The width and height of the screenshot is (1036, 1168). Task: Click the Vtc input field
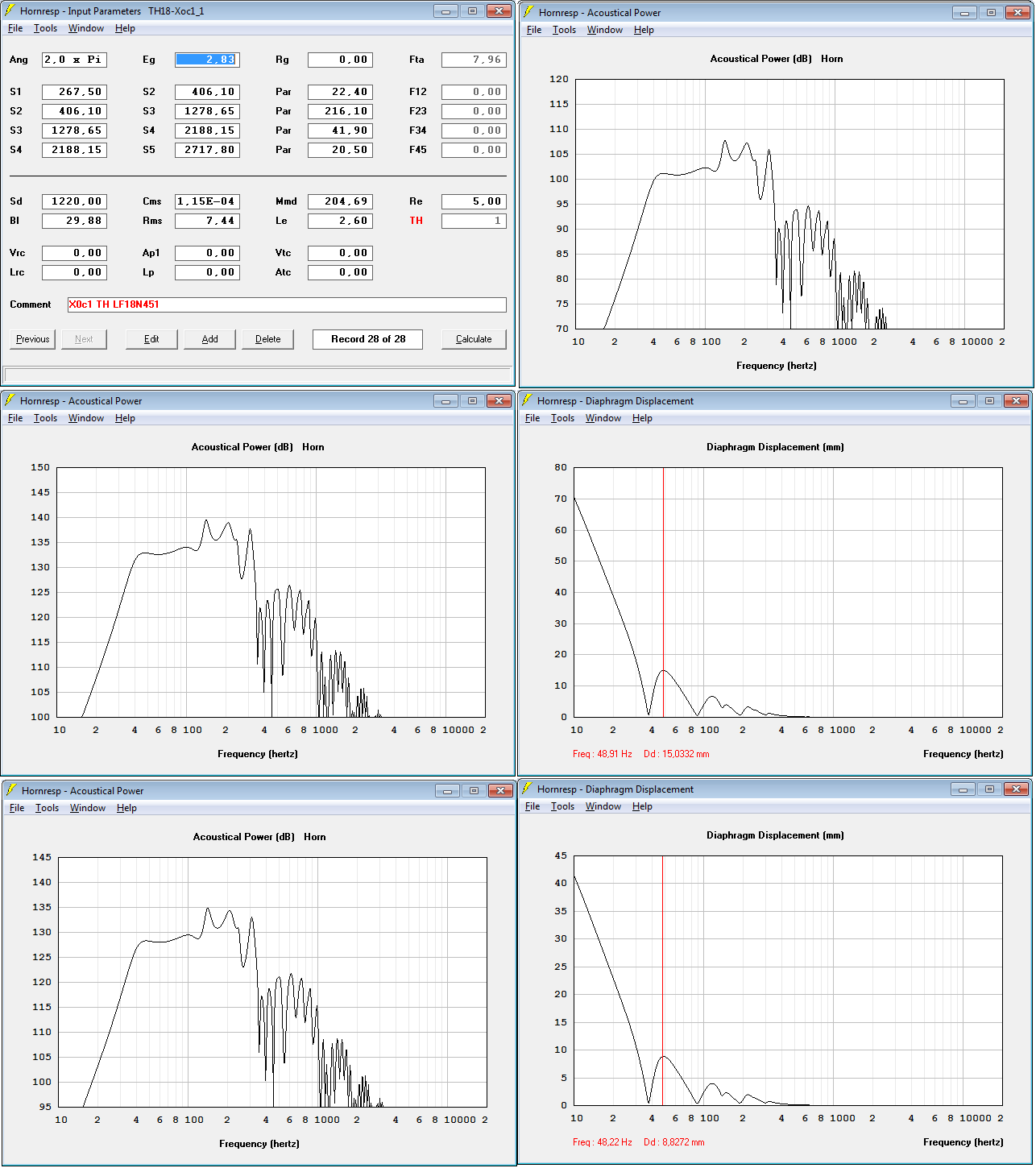click(x=340, y=253)
